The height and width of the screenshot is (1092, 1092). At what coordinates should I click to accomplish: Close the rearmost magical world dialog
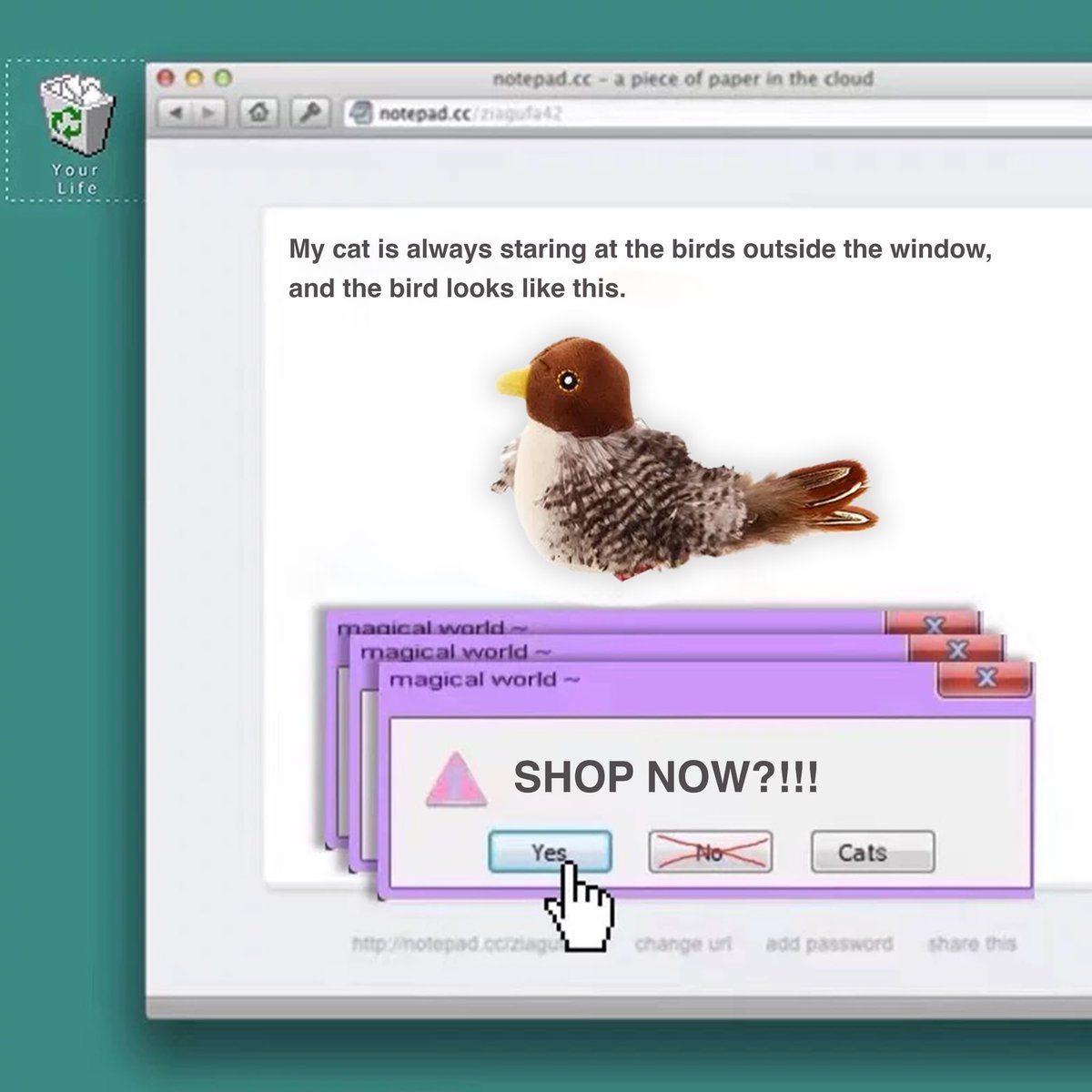933,624
